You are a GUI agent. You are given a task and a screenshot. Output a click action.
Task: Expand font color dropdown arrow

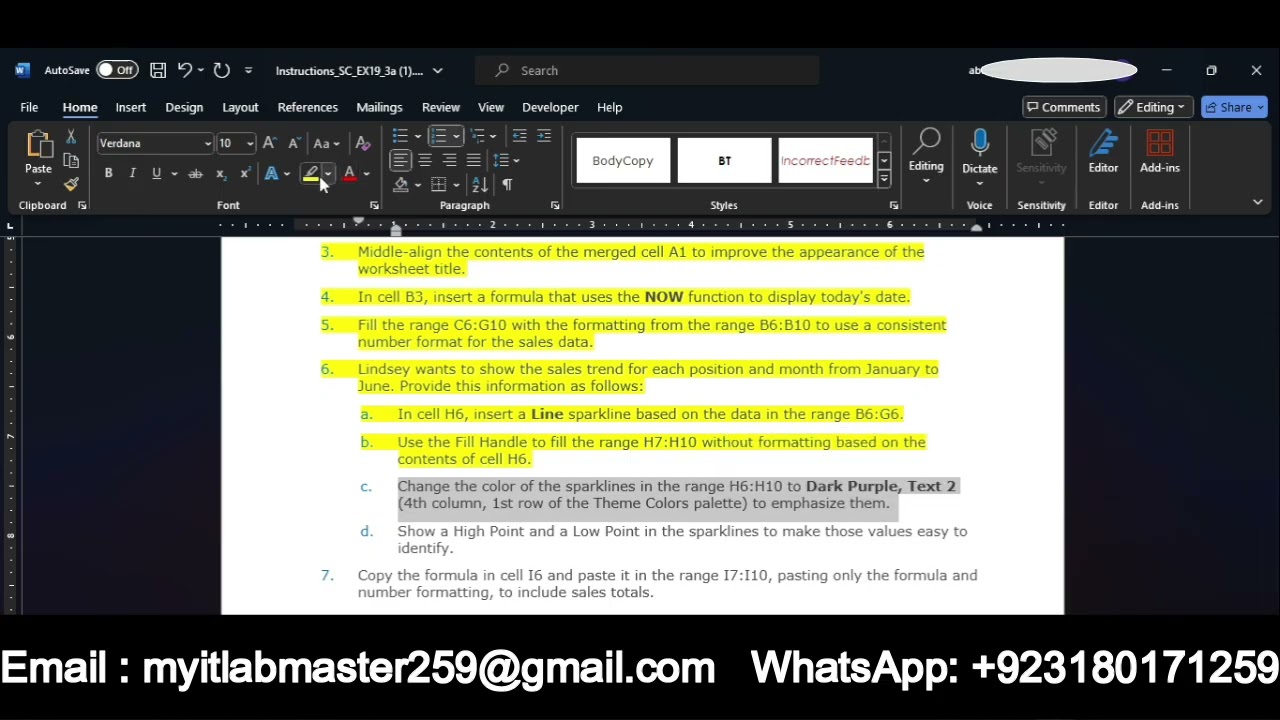(x=367, y=174)
